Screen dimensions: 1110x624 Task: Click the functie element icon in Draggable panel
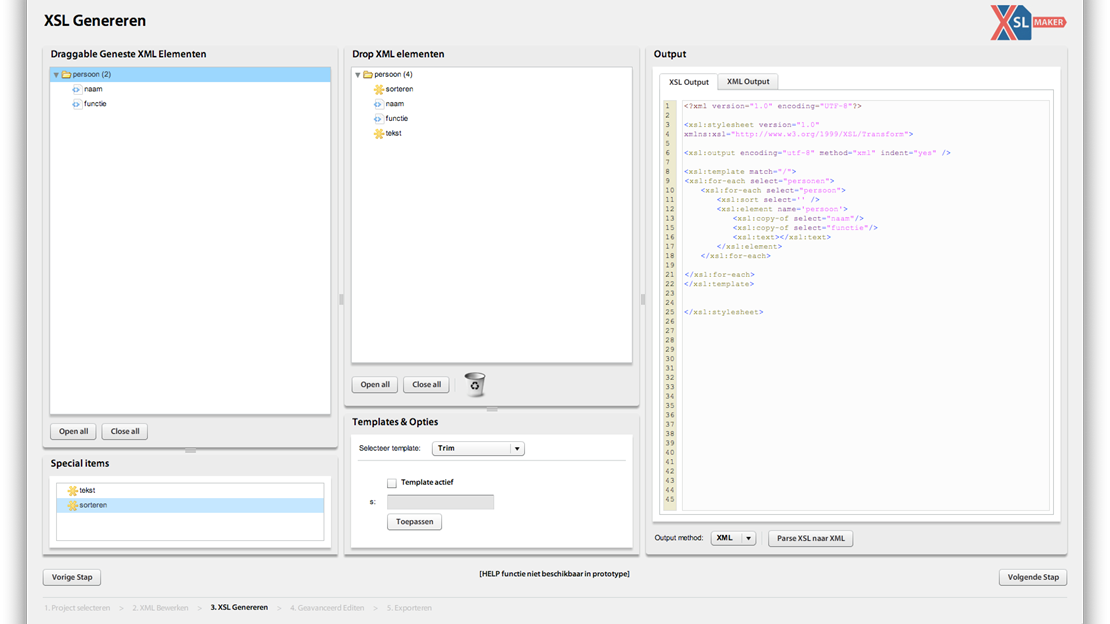pos(76,104)
